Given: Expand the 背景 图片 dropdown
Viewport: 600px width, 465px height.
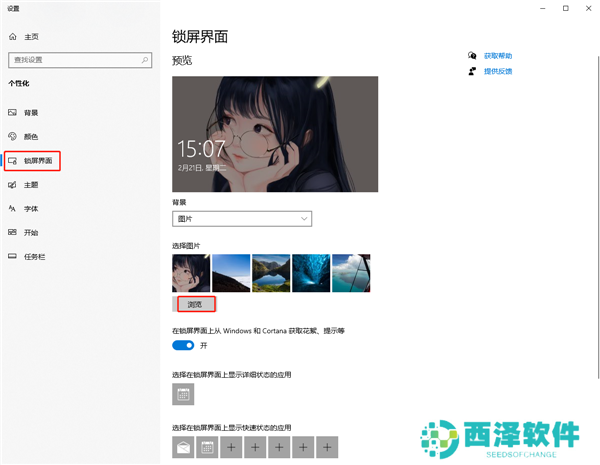Looking at the screenshot, I should 242,219.
